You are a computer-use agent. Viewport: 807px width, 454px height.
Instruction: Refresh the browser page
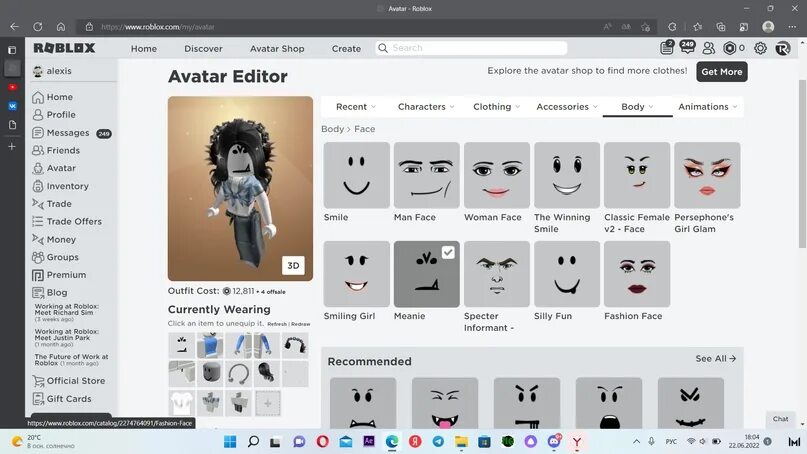tap(38, 27)
